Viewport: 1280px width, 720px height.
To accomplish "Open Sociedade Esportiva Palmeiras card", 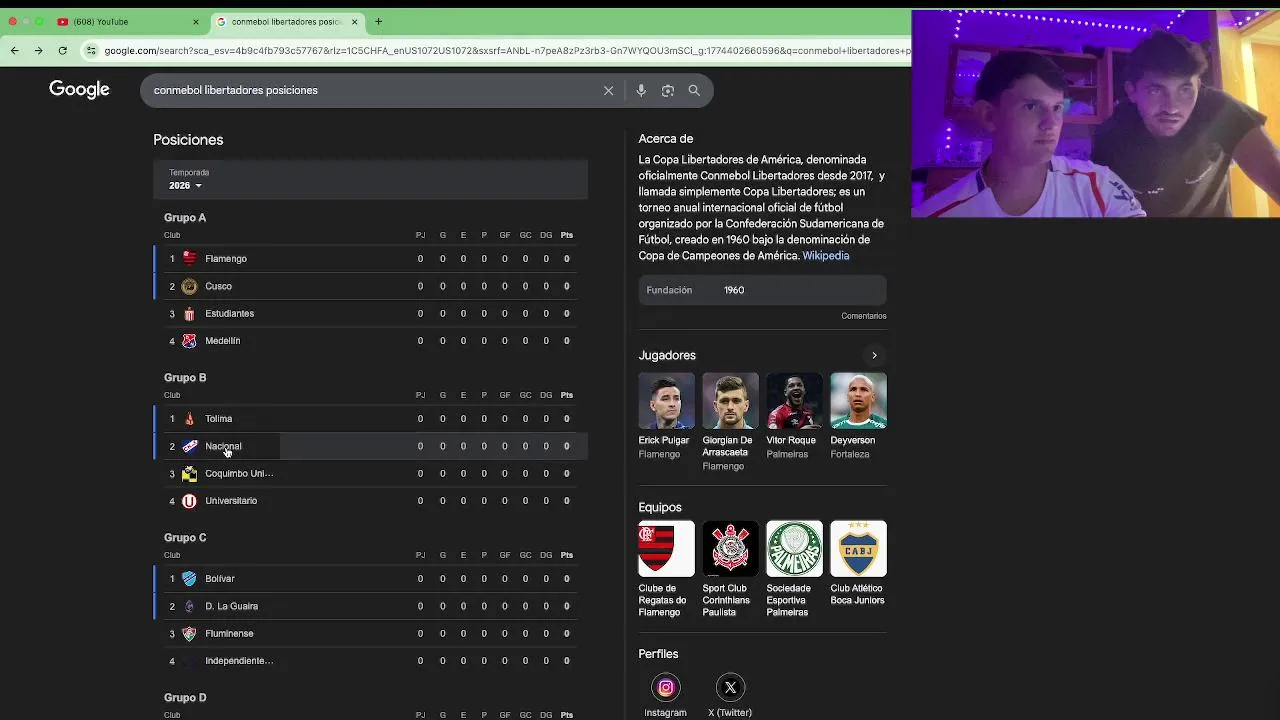I will (794, 569).
